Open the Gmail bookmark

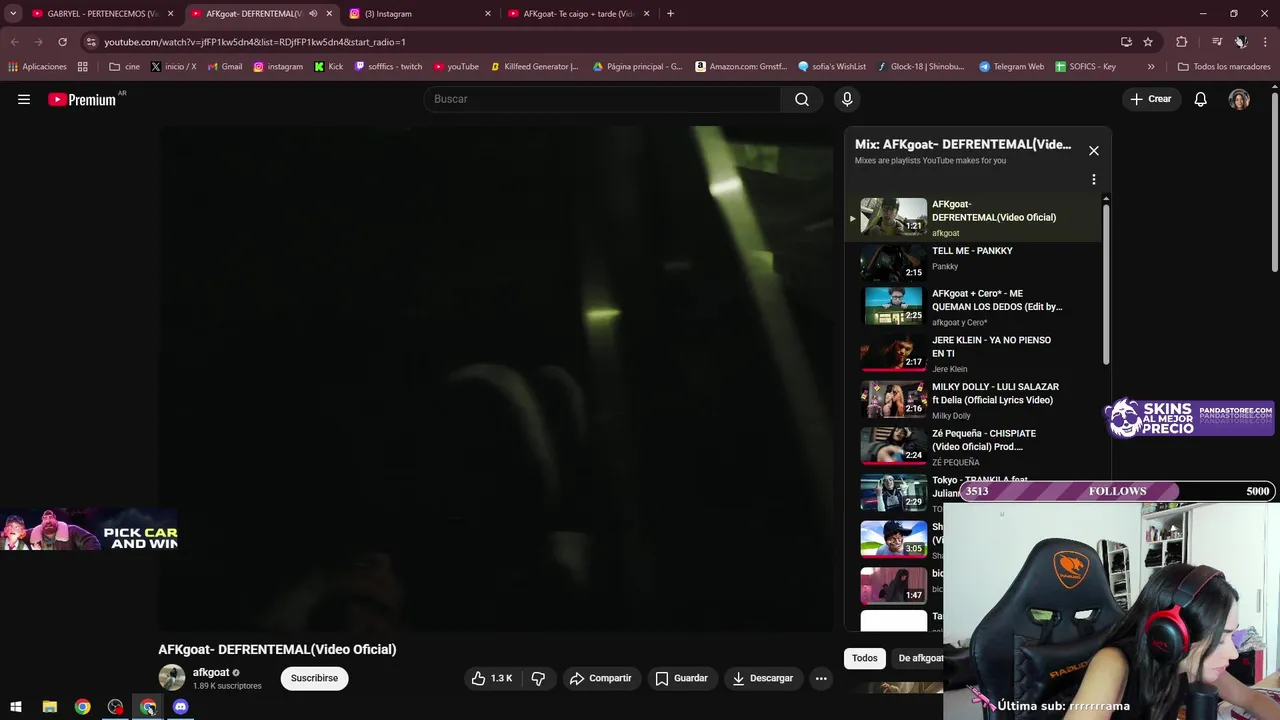click(x=224, y=67)
